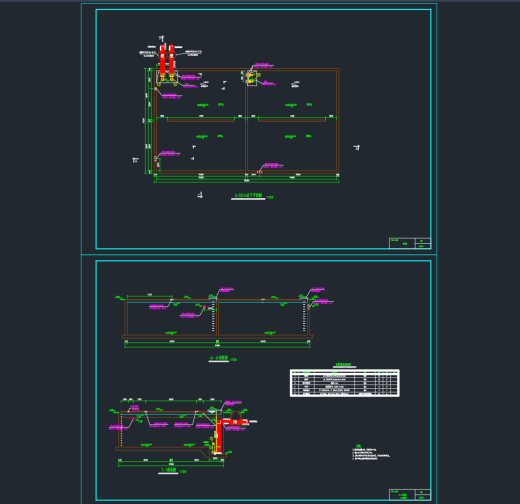Image resolution: width=520 pixels, height=504 pixels.
Task: Select the notes text block on bottom sheet
Action: pyautogui.click(x=371, y=452)
